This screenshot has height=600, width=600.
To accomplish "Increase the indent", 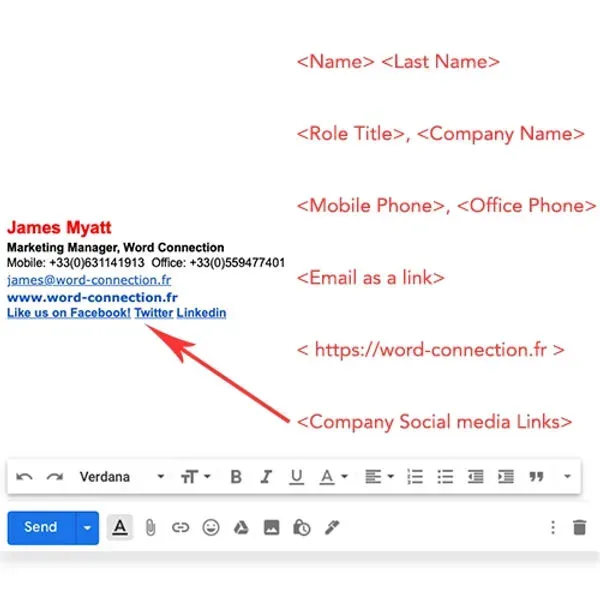I will pyautogui.click(x=505, y=477).
